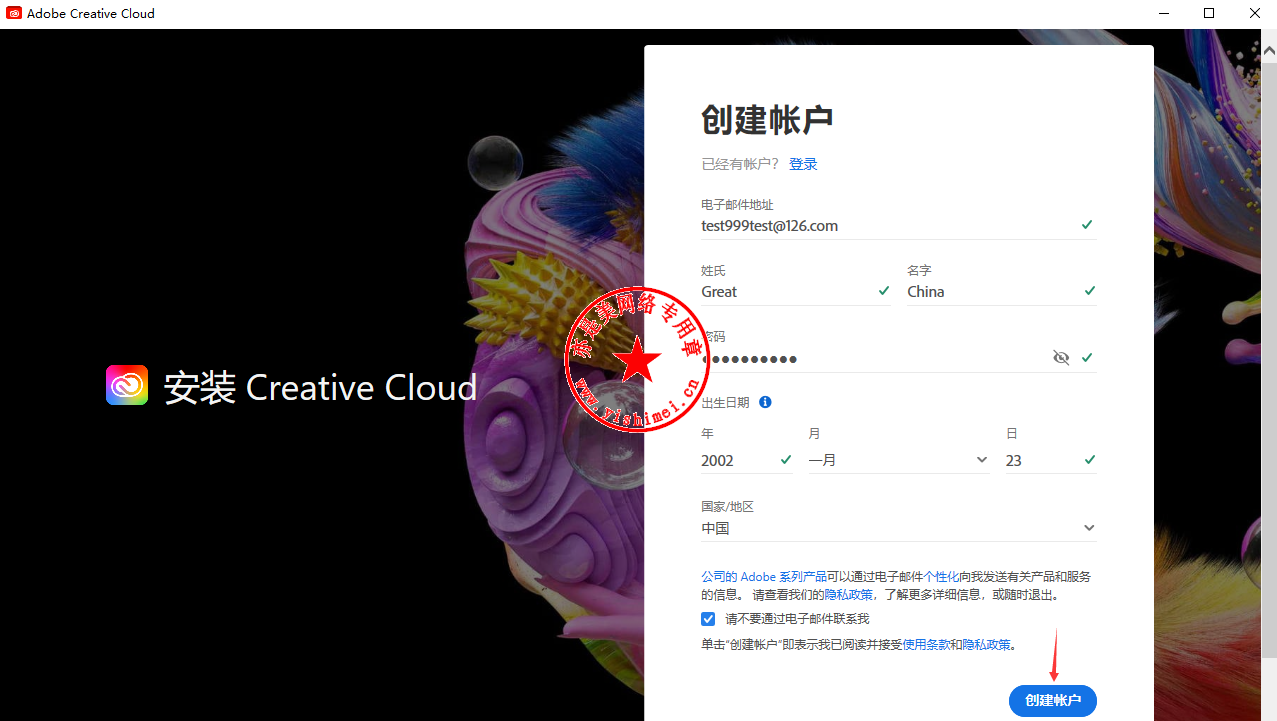The width and height of the screenshot is (1277, 721).
Task: Click the 日 field showing 23
Action: pyautogui.click(x=1050, y=460)
